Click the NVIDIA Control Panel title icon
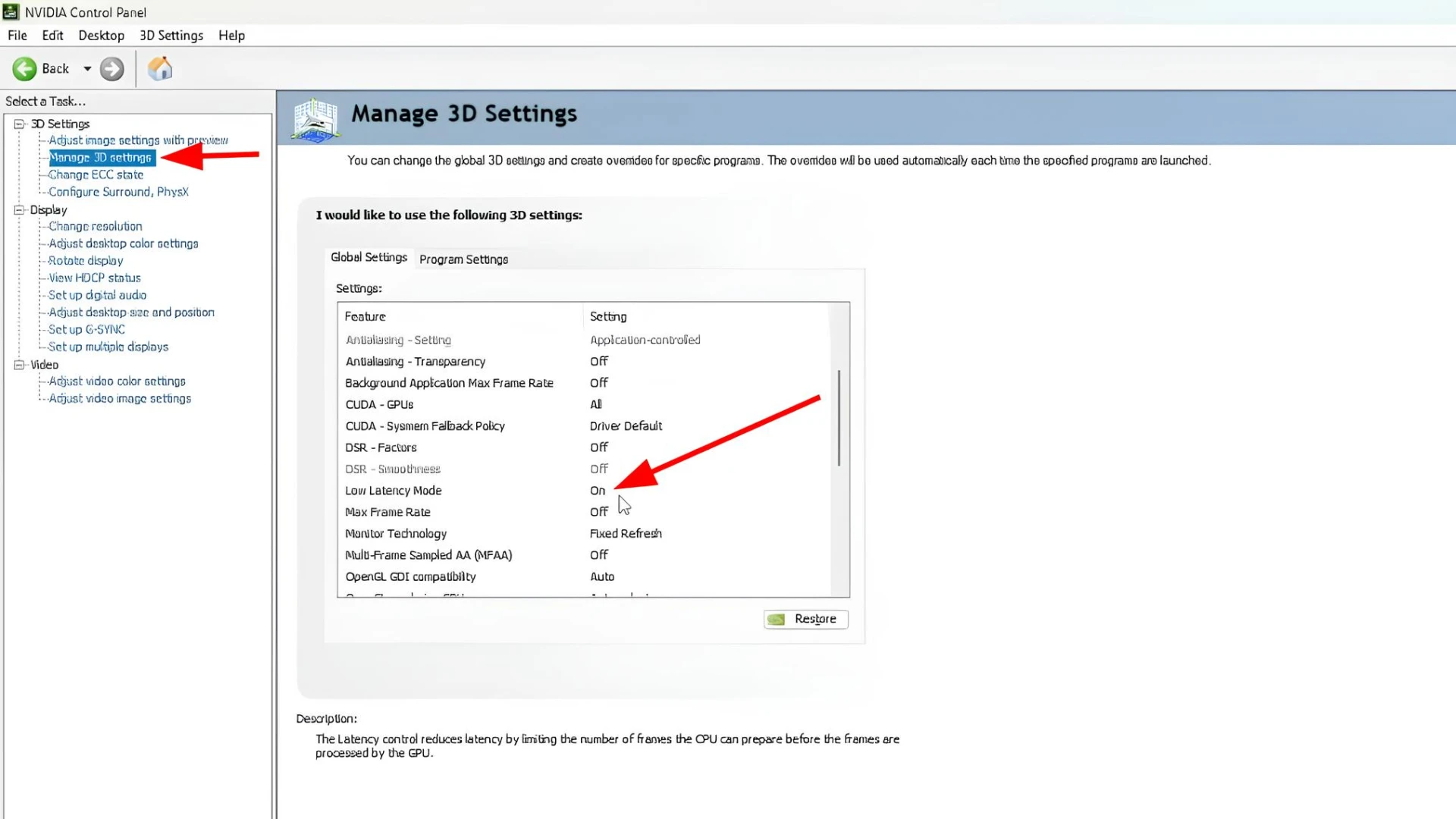This screenshot has height=819, width=1456. 11,11
